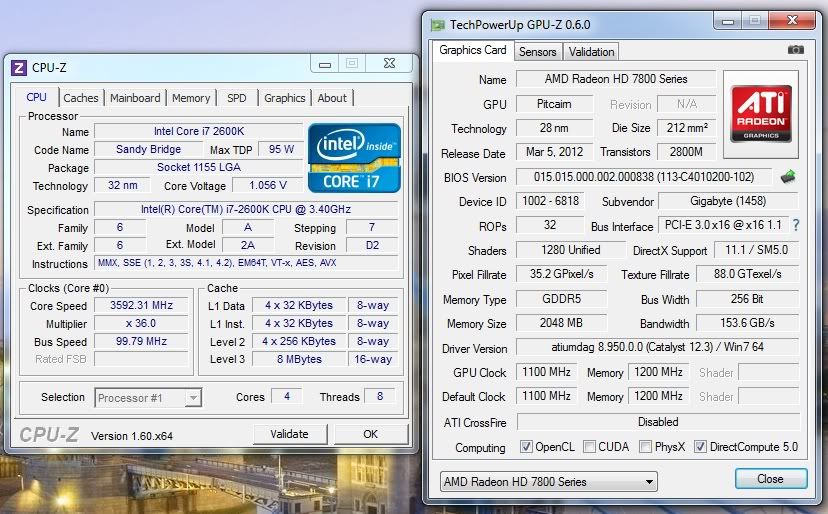Switch to the Graphics tab in CPU-Z
The height and width of the screenshot is (514, 828).
point(285,98)
